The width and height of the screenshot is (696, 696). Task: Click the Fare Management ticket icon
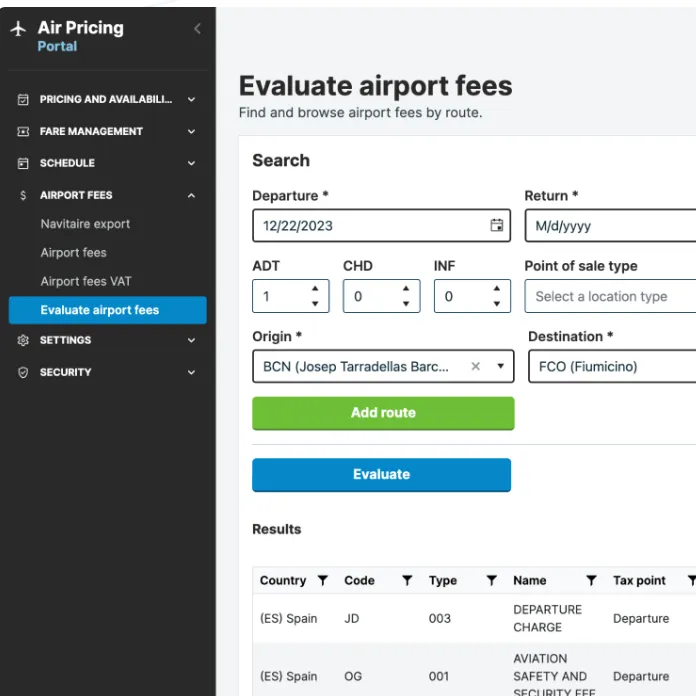click(x=23, y=131)
